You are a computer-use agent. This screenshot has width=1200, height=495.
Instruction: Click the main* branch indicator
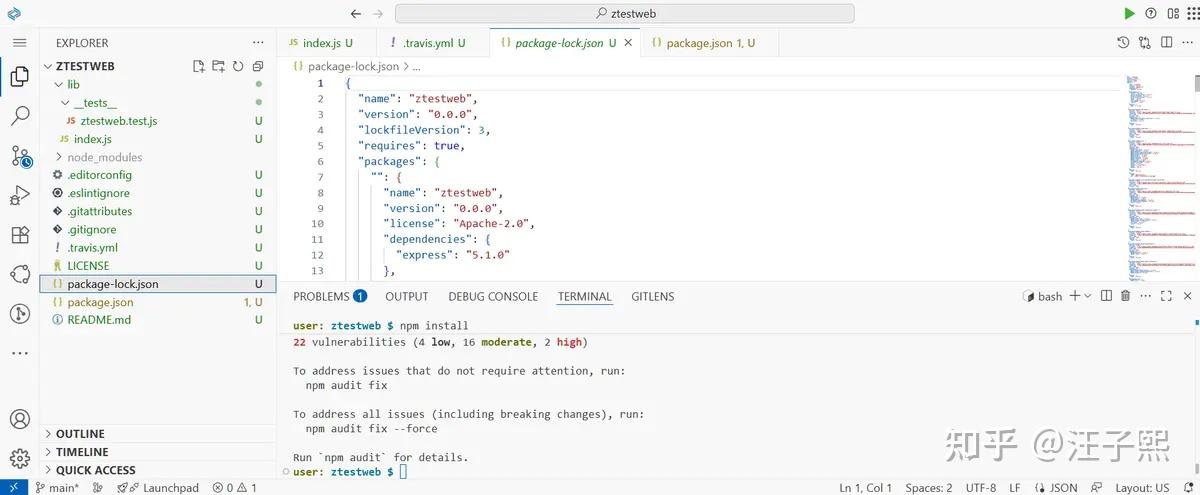[x=57, y=487]
